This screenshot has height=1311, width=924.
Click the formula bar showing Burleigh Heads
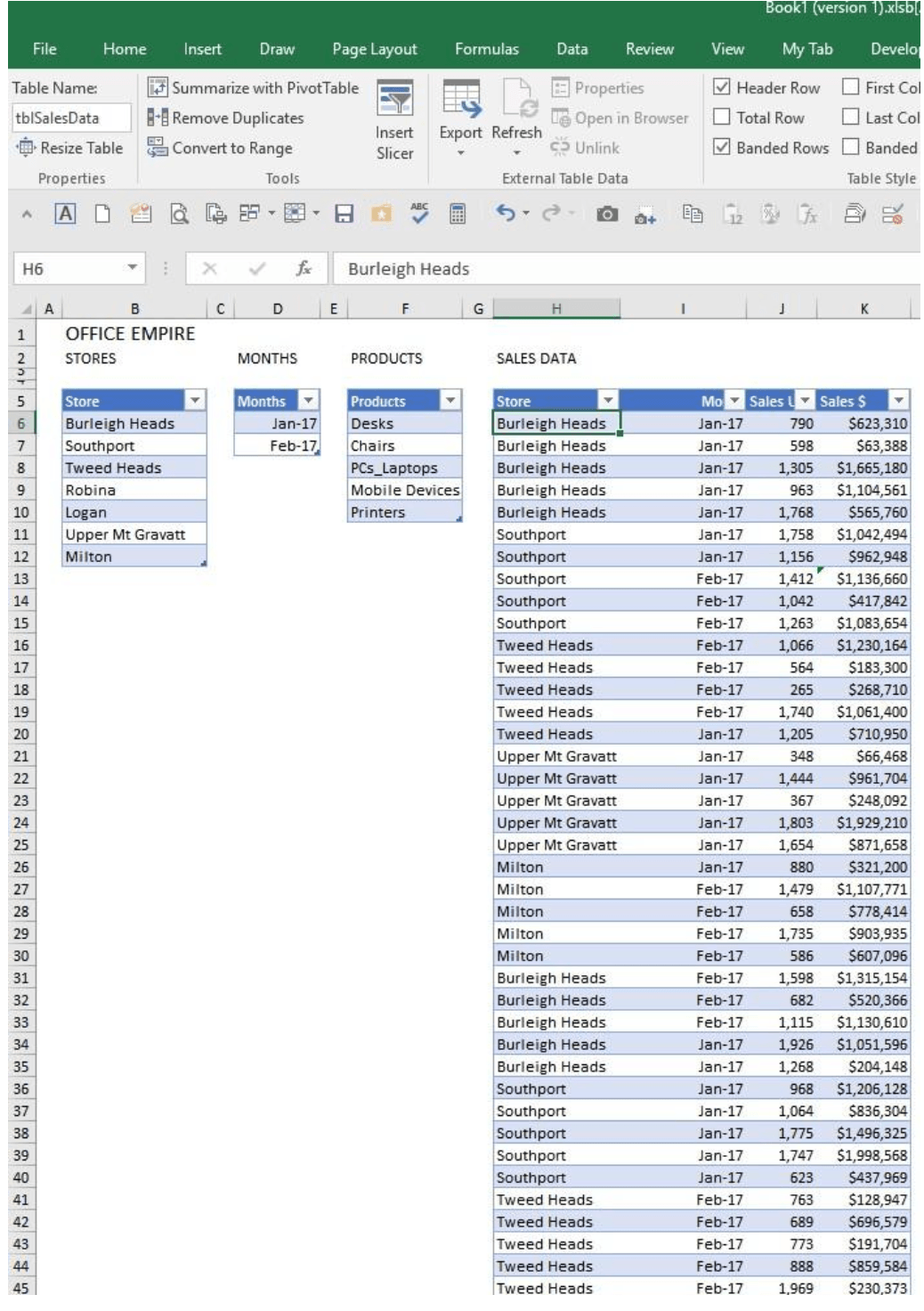coord(626,269)
